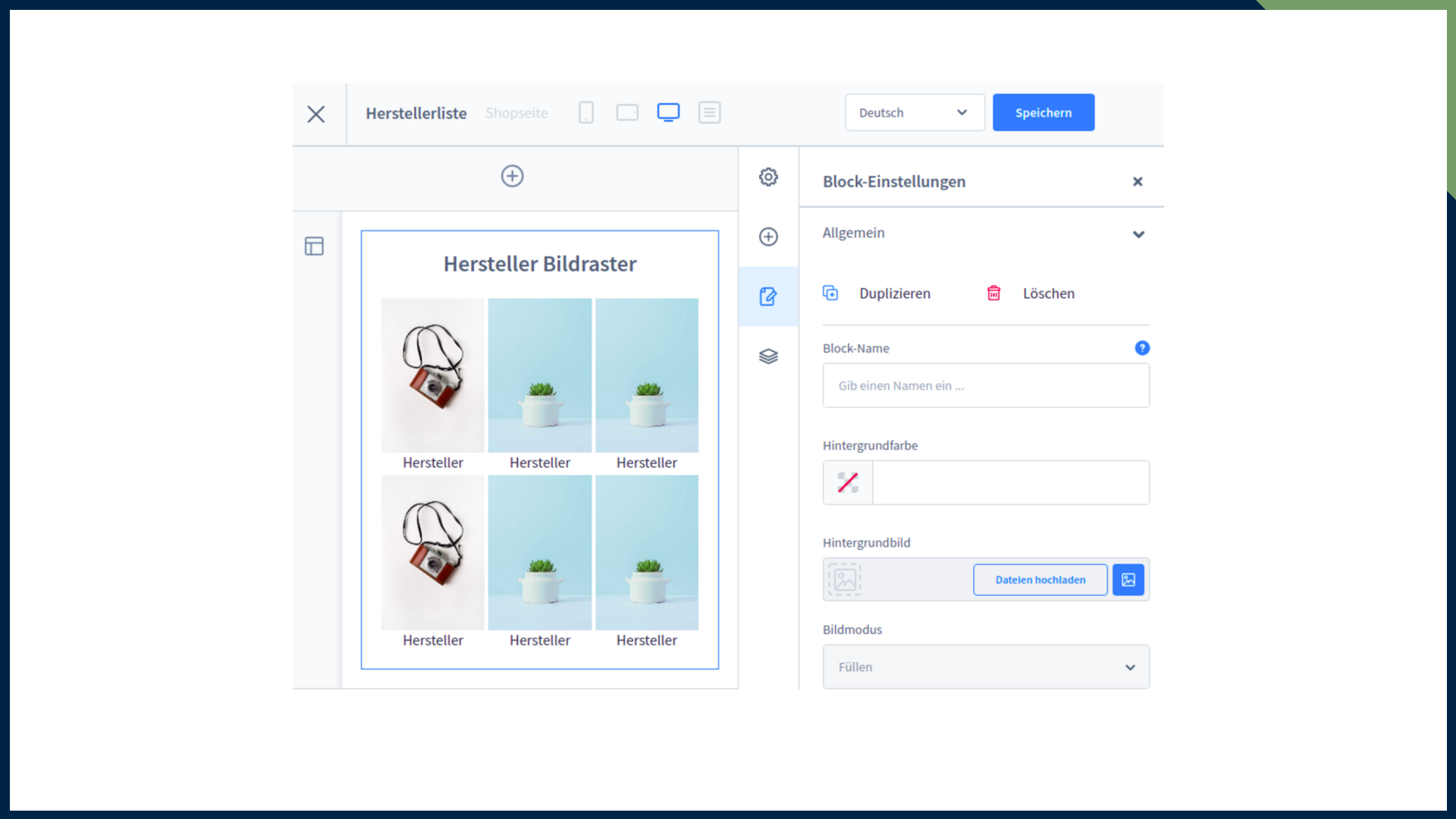Open media library icon next to upload

click(x=1128, y=580)
